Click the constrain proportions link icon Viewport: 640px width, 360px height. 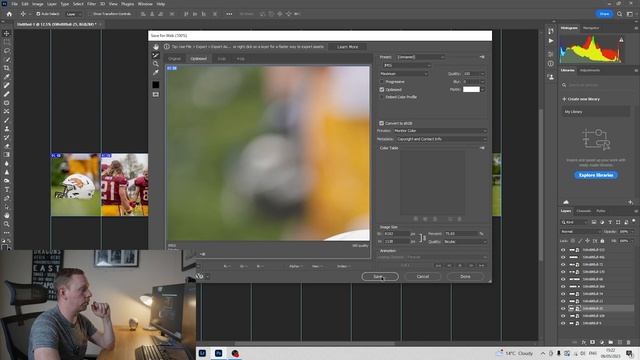423,238
